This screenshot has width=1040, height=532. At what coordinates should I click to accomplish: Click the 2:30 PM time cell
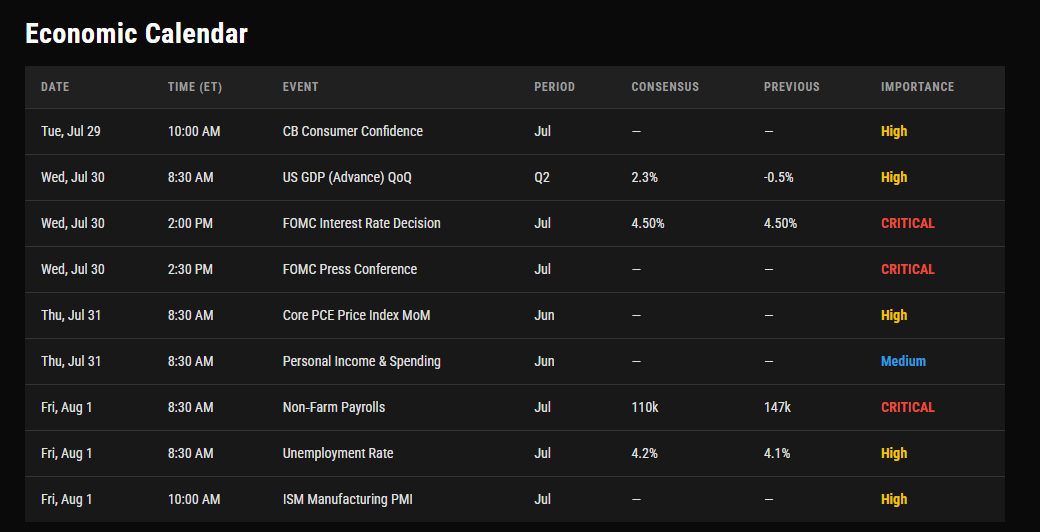190,269
